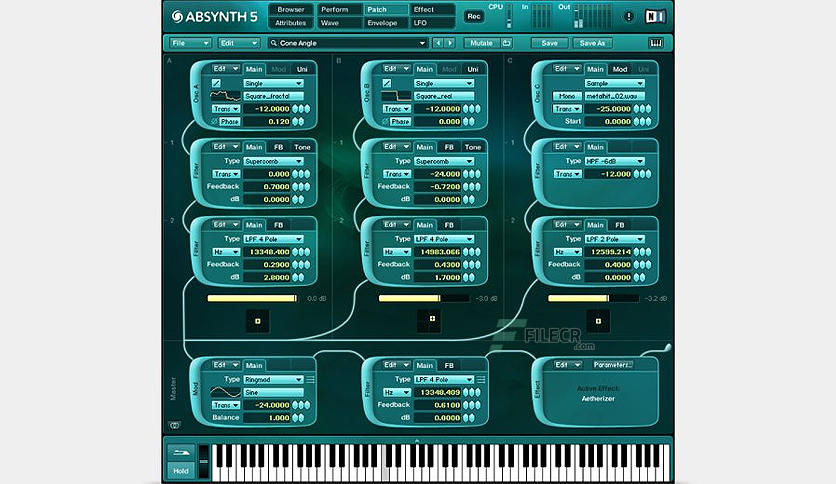The image size is (836, 484).
Task: Go to previous preset arrow
Action: pos(438,43)
